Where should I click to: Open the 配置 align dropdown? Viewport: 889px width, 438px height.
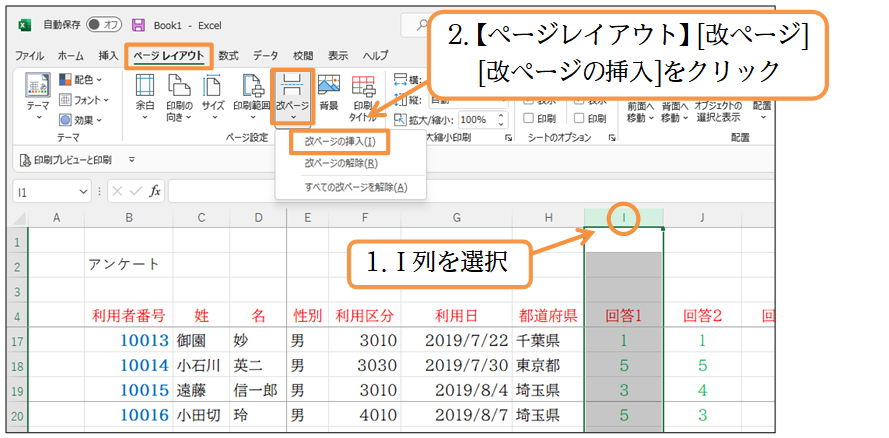(x=763, y=110)
